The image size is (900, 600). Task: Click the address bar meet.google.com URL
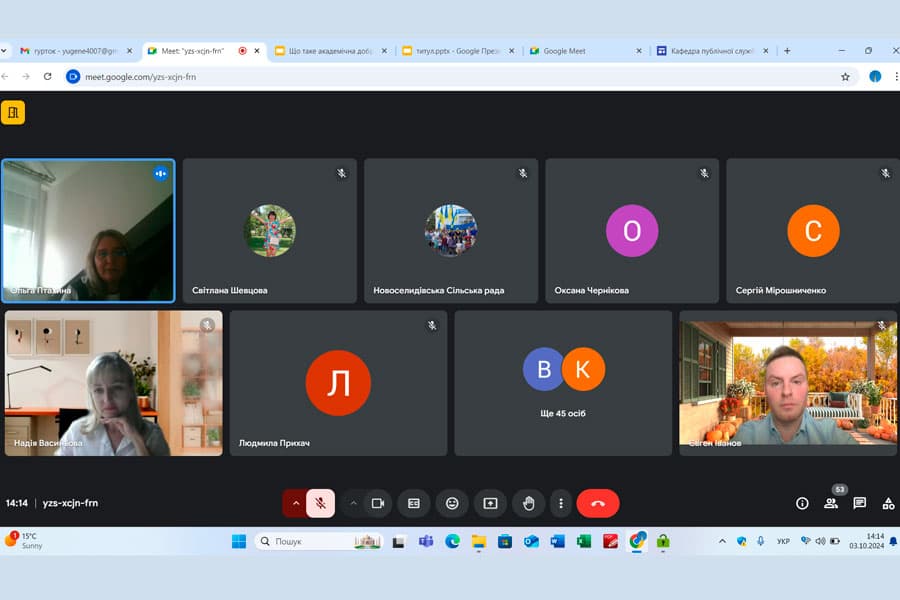(x=141, y=77)
